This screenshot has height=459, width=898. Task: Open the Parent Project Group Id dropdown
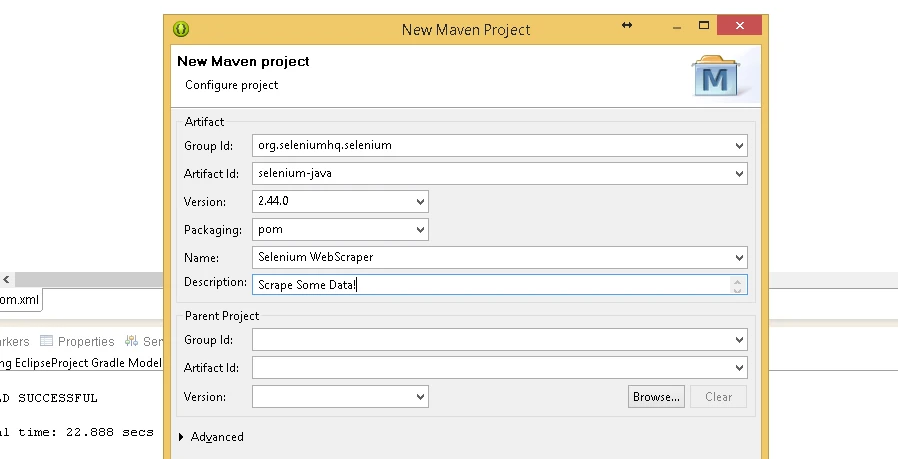coord(739,340)
